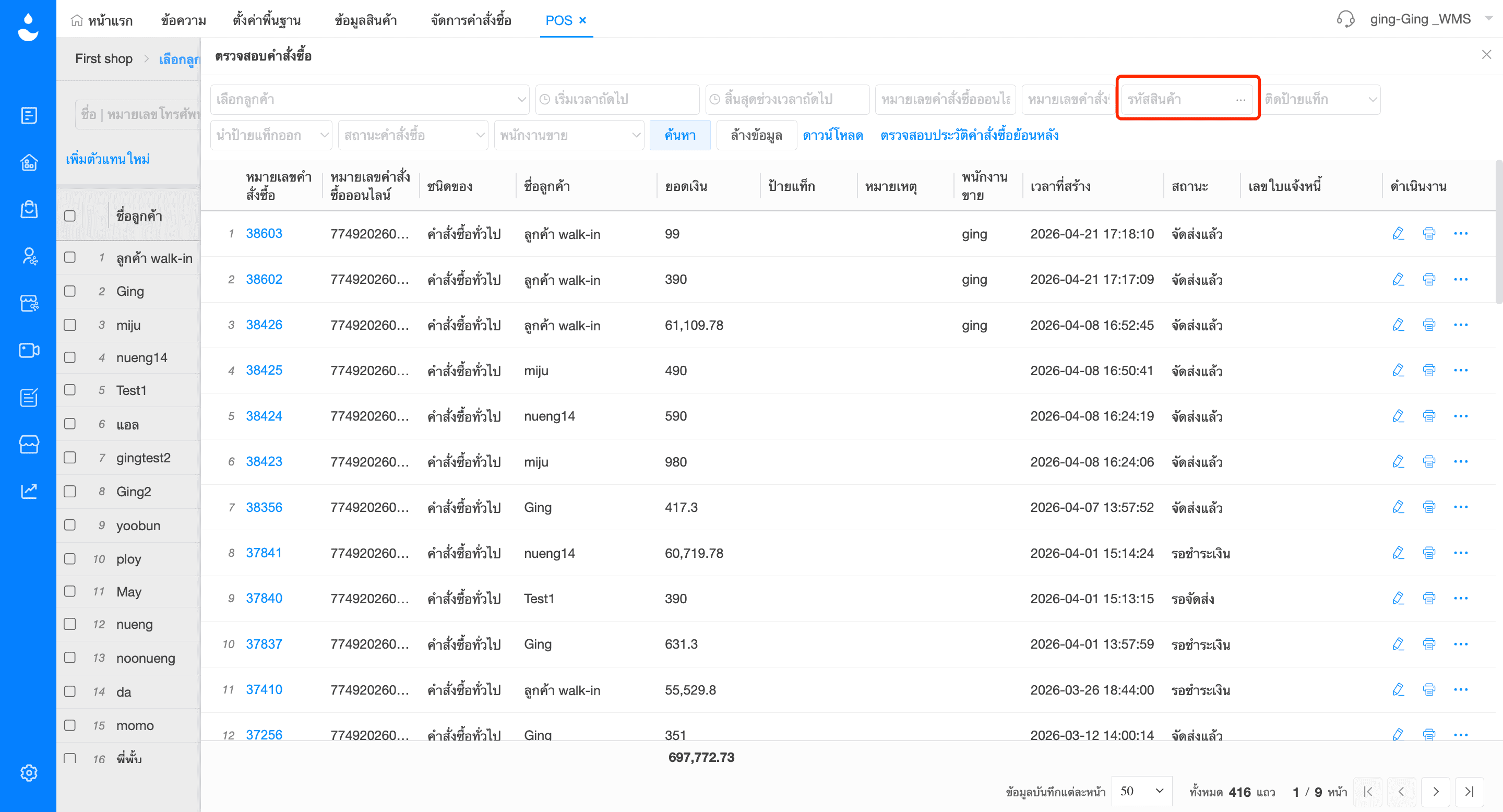Open the จัดการคำสั่งซื้อ menu
Screen dimensions: 1503x812
[x=471, y=20]
